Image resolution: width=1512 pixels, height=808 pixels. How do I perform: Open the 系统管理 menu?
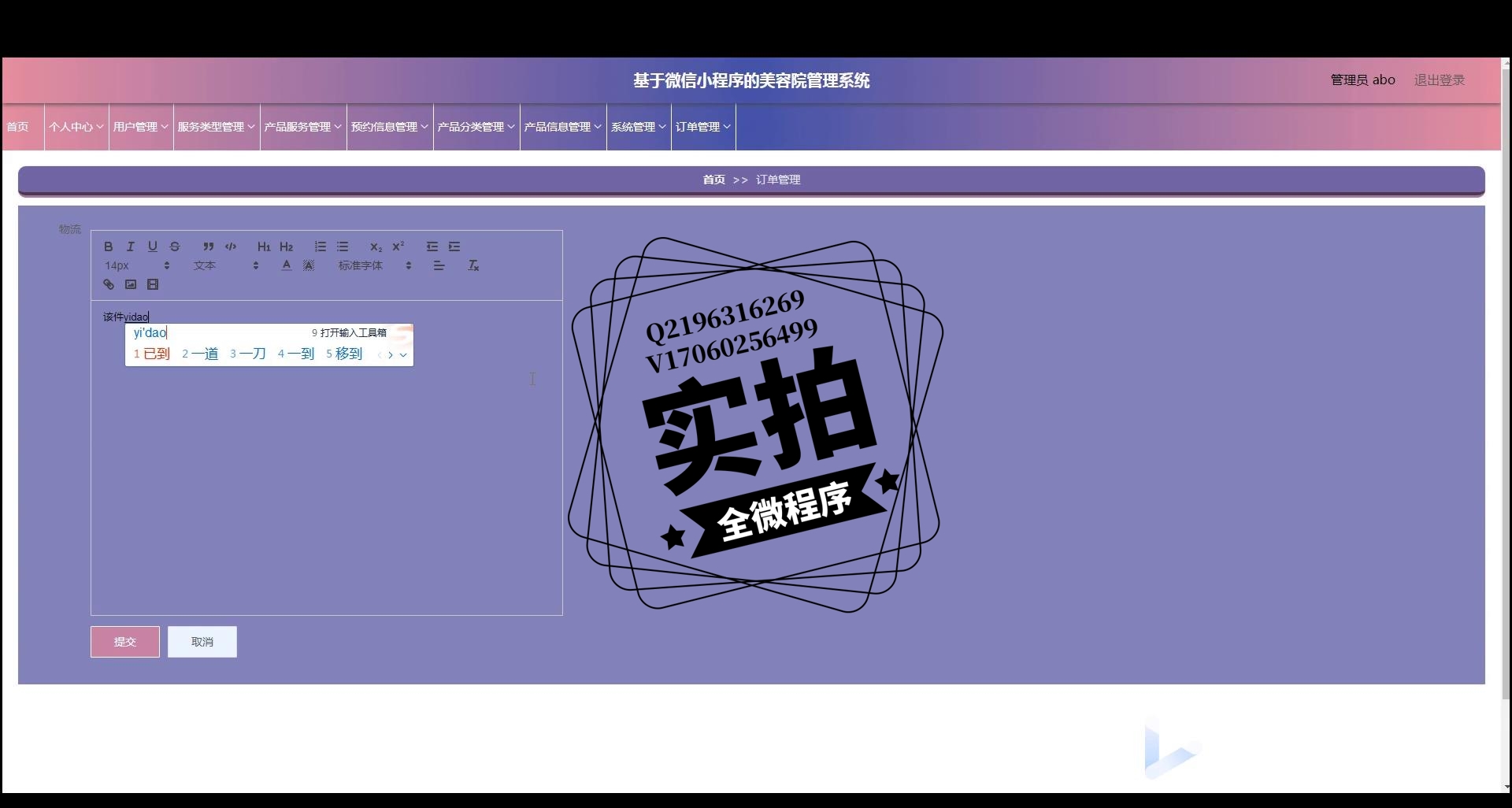pyautogui.click(x=639, y=127)
